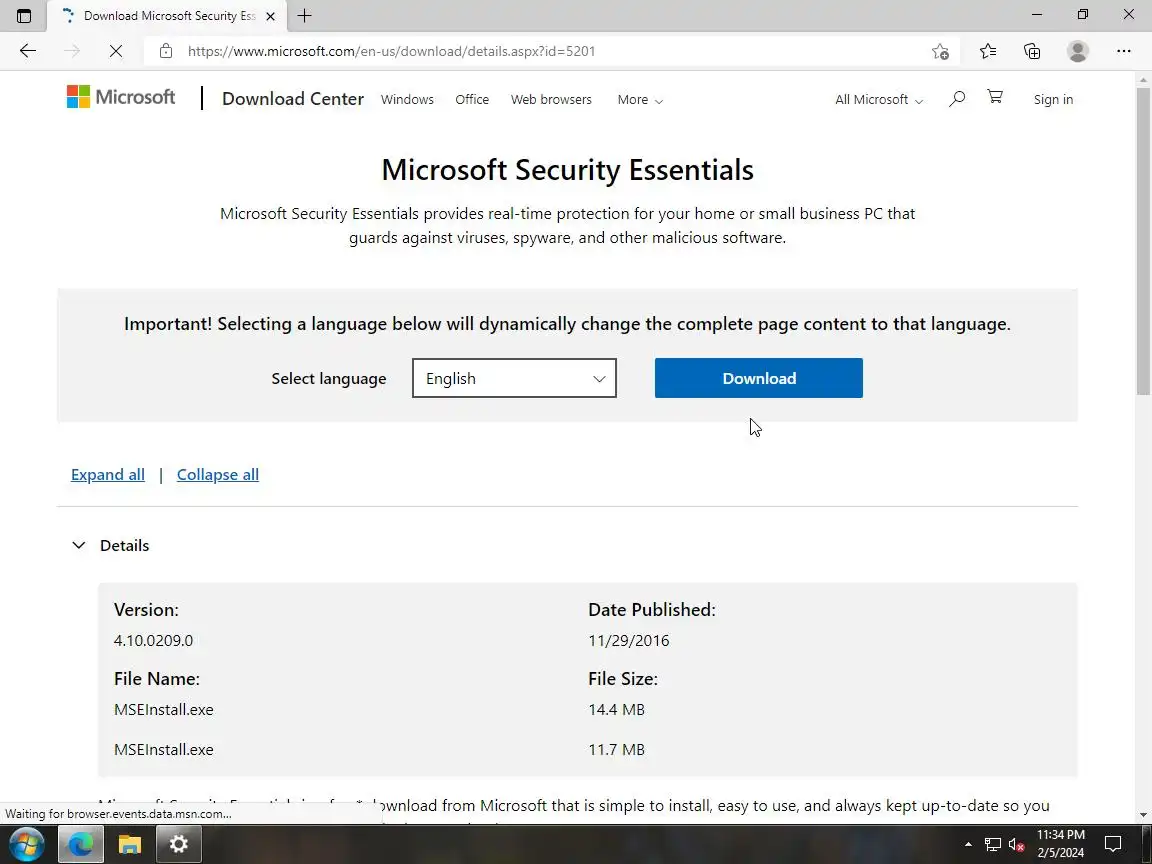This screenshot has width=1152, height=864.
Task: Open the browser profile avatar
Action: pos(1077,51)
